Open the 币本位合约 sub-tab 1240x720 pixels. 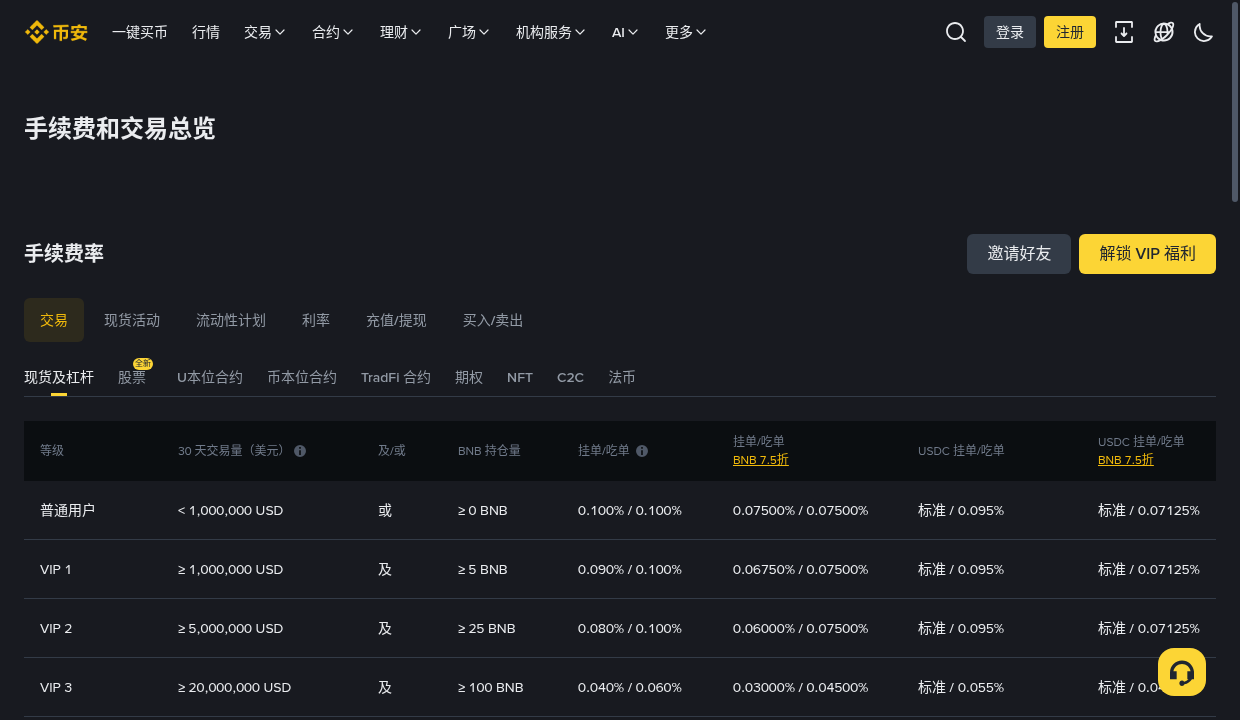[x=302, y=377]
